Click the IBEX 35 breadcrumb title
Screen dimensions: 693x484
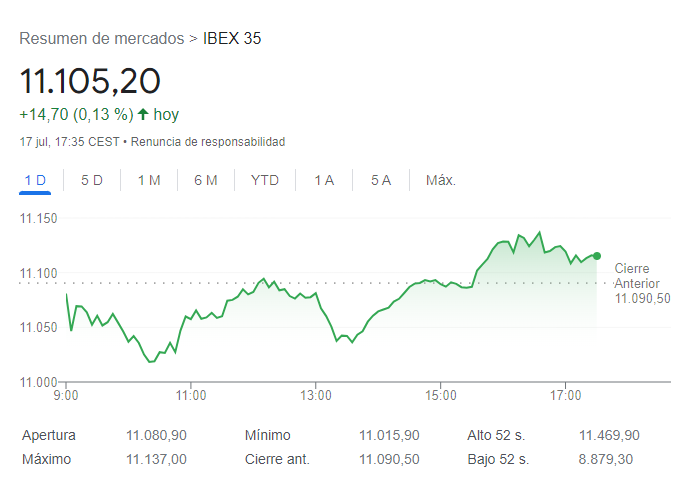[232, 39]
